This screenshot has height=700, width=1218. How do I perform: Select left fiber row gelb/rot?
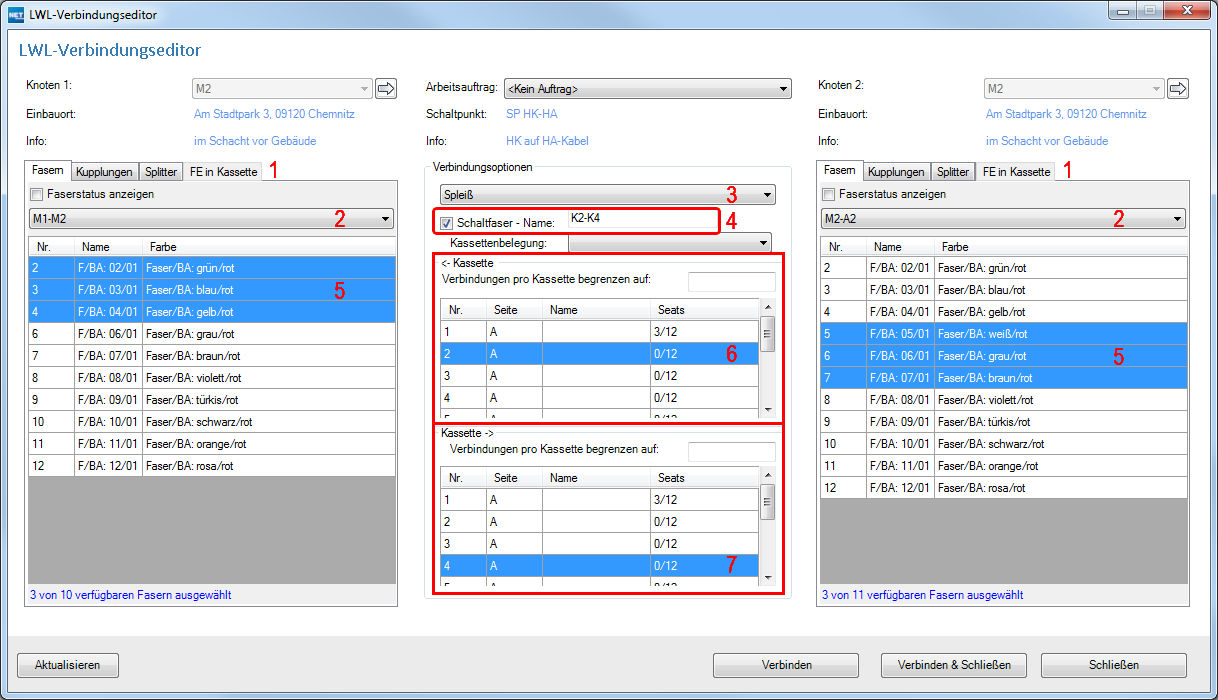pyautogui.click(x=212, y=312)
